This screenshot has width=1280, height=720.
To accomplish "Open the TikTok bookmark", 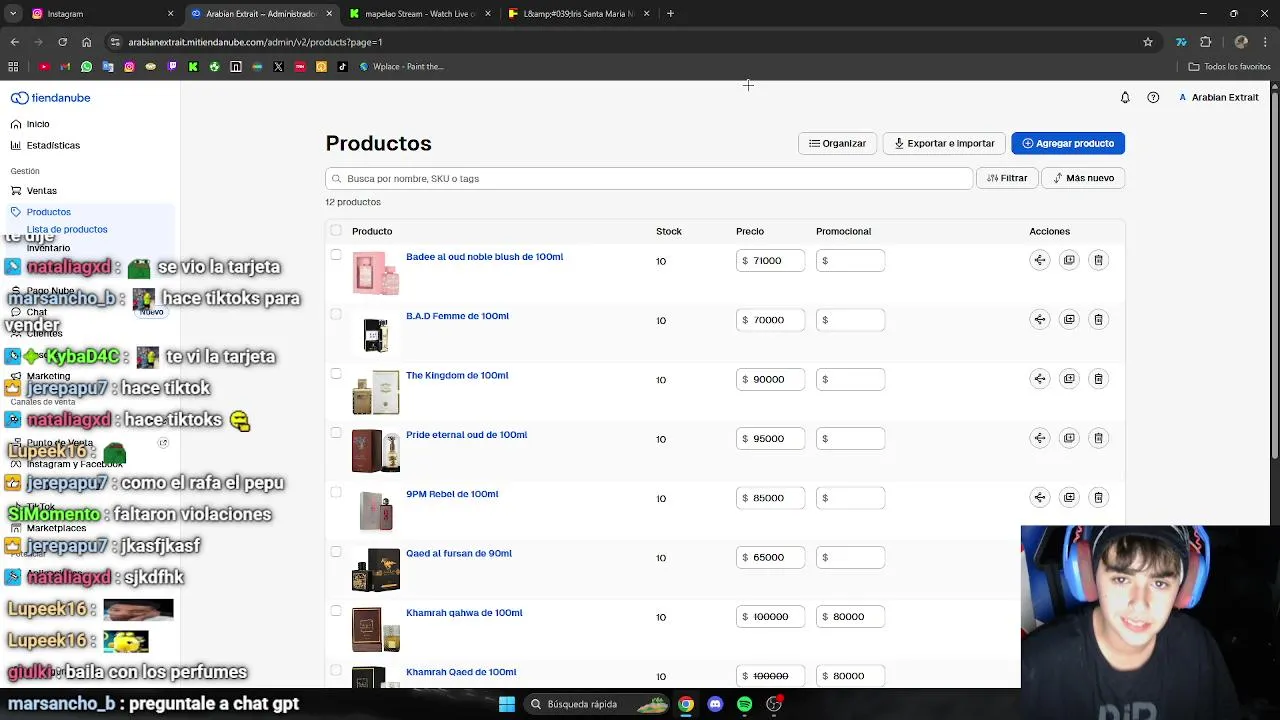I will (x=342, y=67).
